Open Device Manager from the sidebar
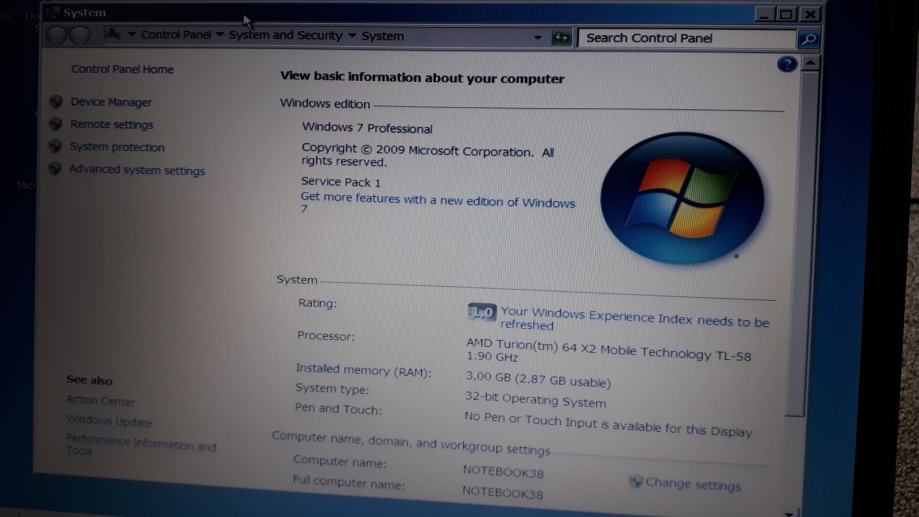 (111, 102)
